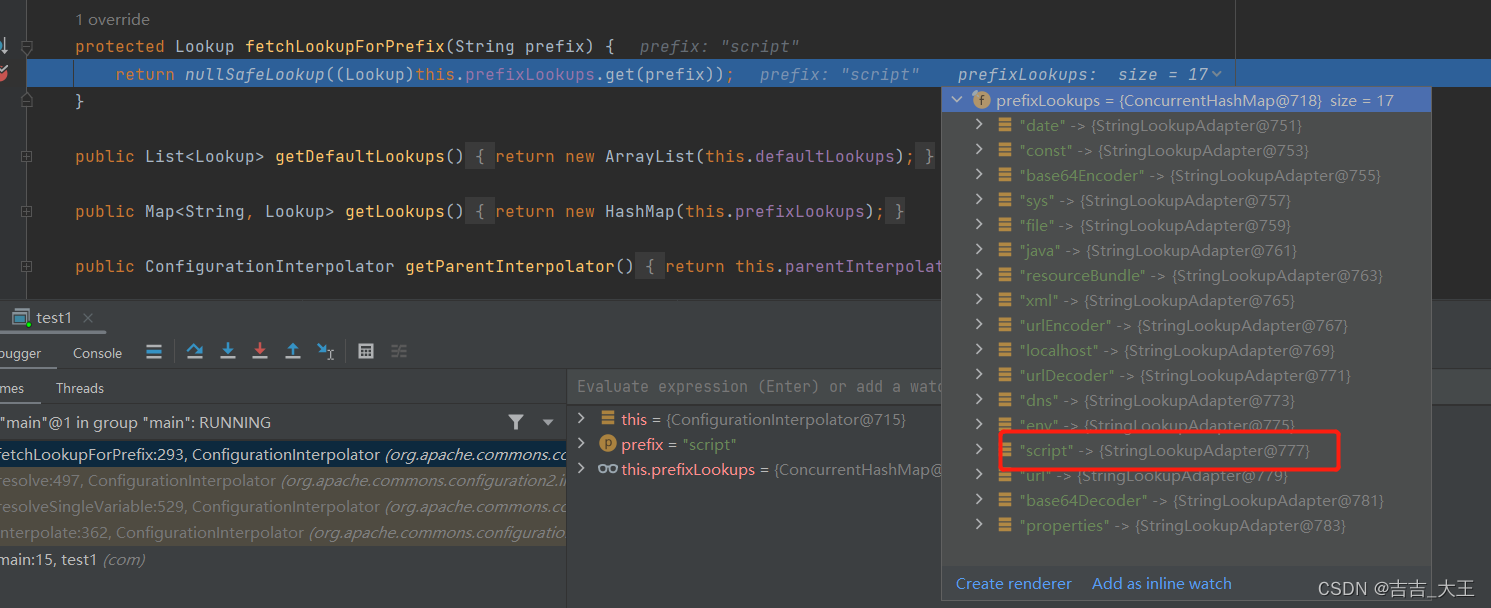Click the Create renderer link
Image resolution: width=1491 pixels, height=608 pixels.
click(1013, 583)
